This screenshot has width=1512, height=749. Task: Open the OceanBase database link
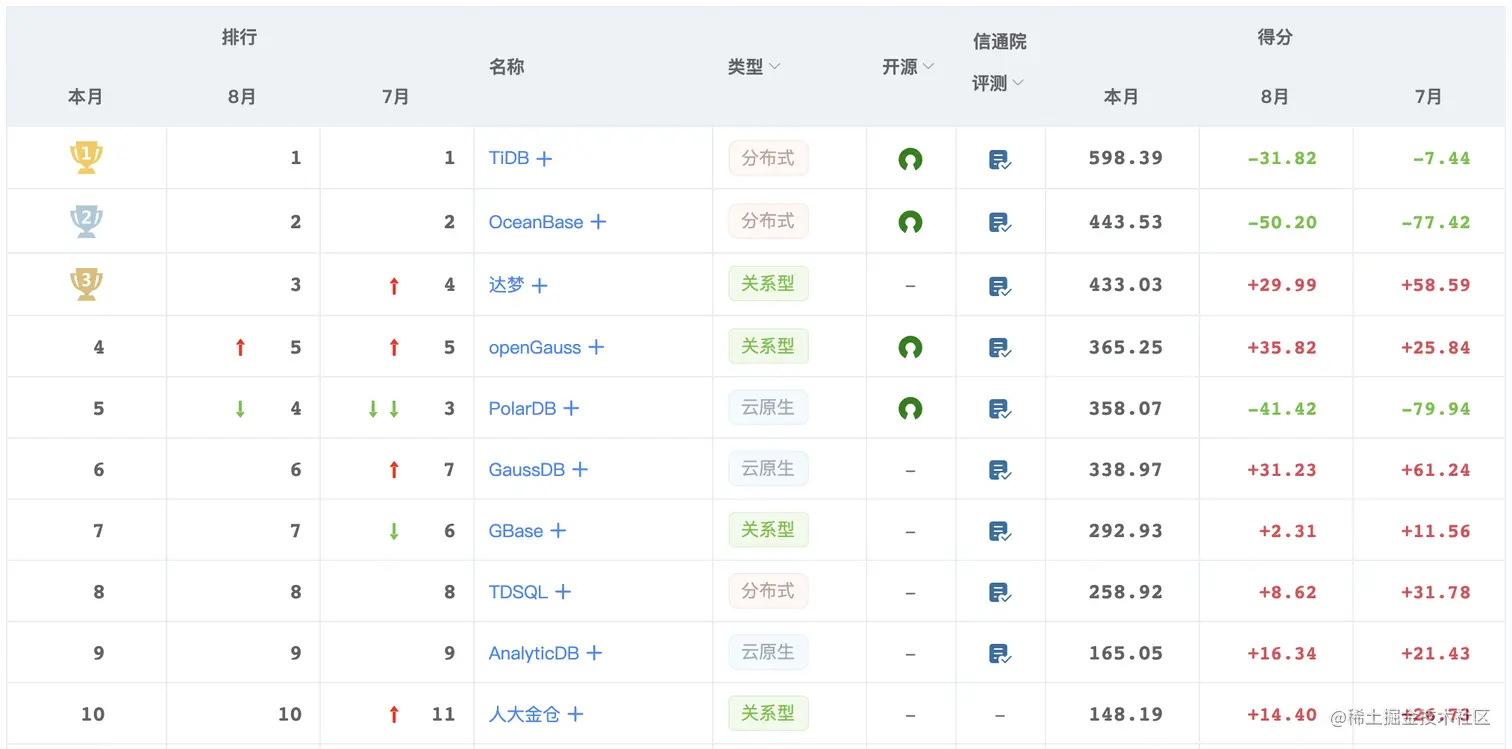[x=536, y=222]
